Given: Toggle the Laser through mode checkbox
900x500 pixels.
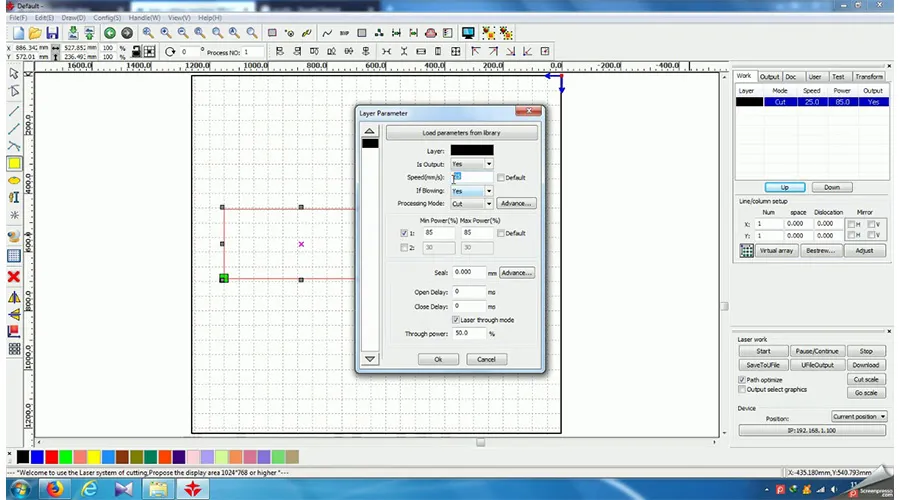Looking at the screenshot, I should pyautogui.click(x=457, y=319).
